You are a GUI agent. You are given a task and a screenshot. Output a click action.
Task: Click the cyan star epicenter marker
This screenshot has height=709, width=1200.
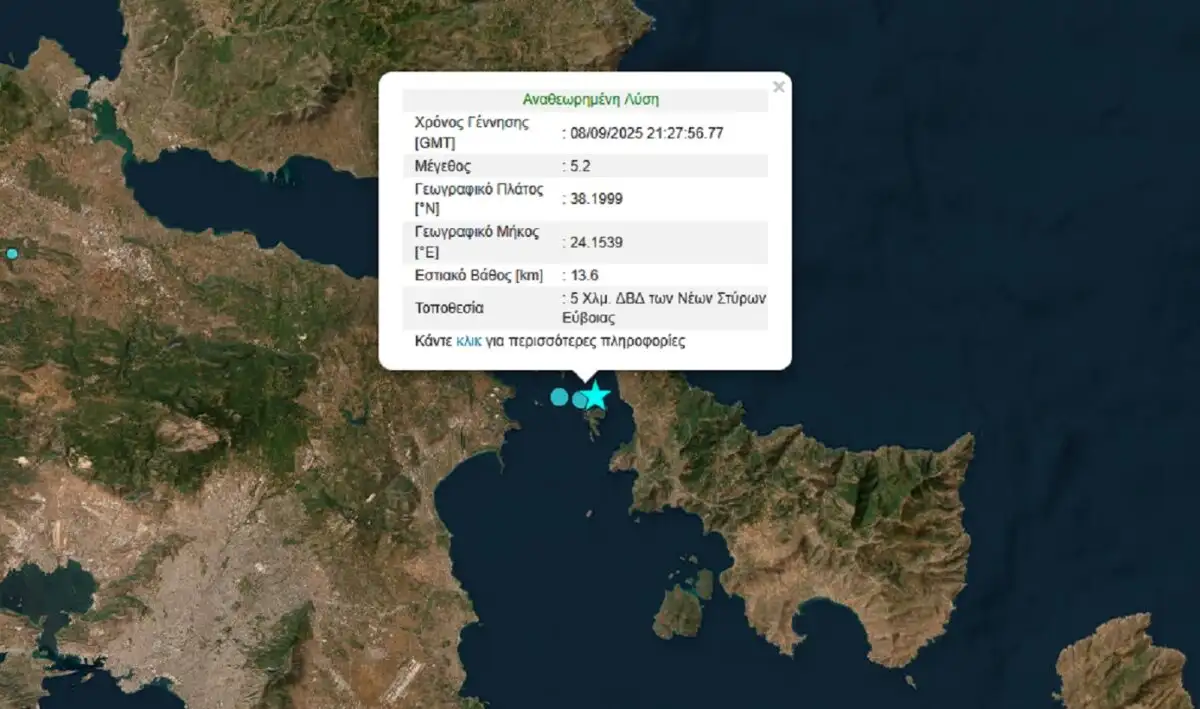(x=596, y=396)
